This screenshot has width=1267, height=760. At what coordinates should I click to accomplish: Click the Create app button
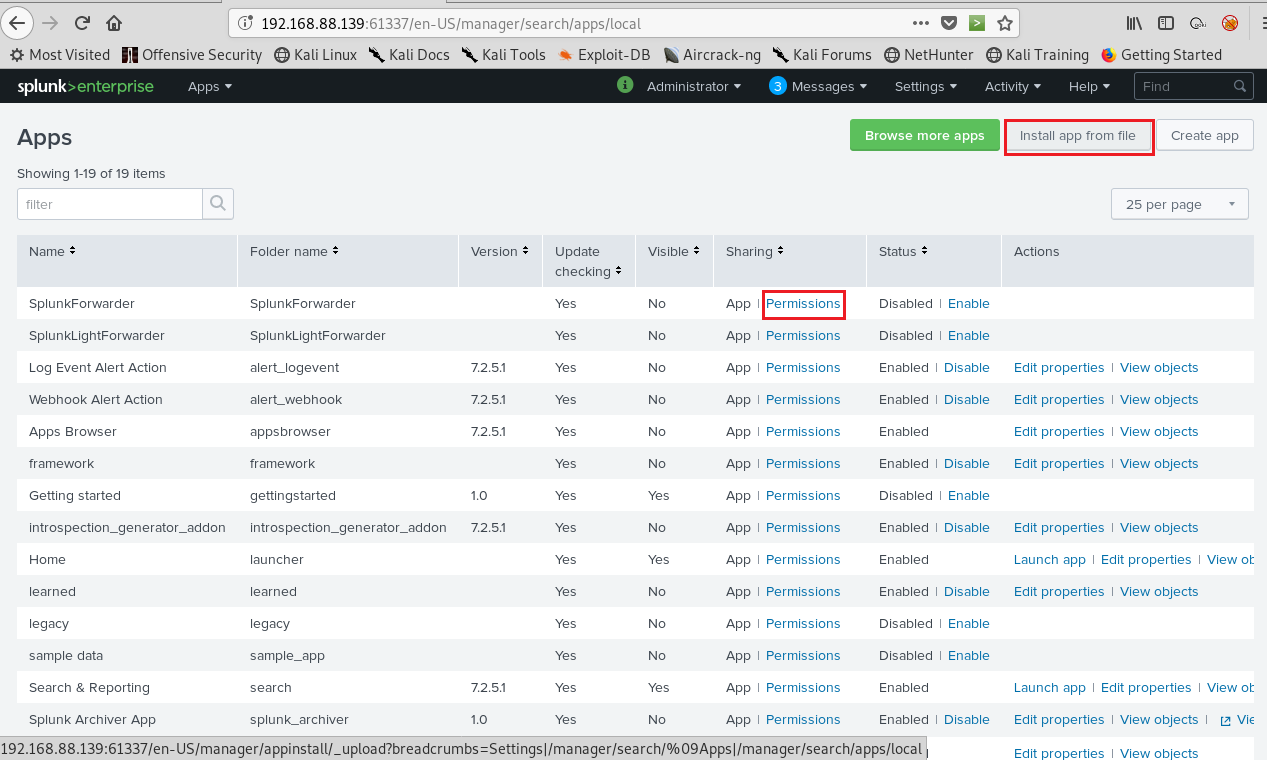point(1204,136)
